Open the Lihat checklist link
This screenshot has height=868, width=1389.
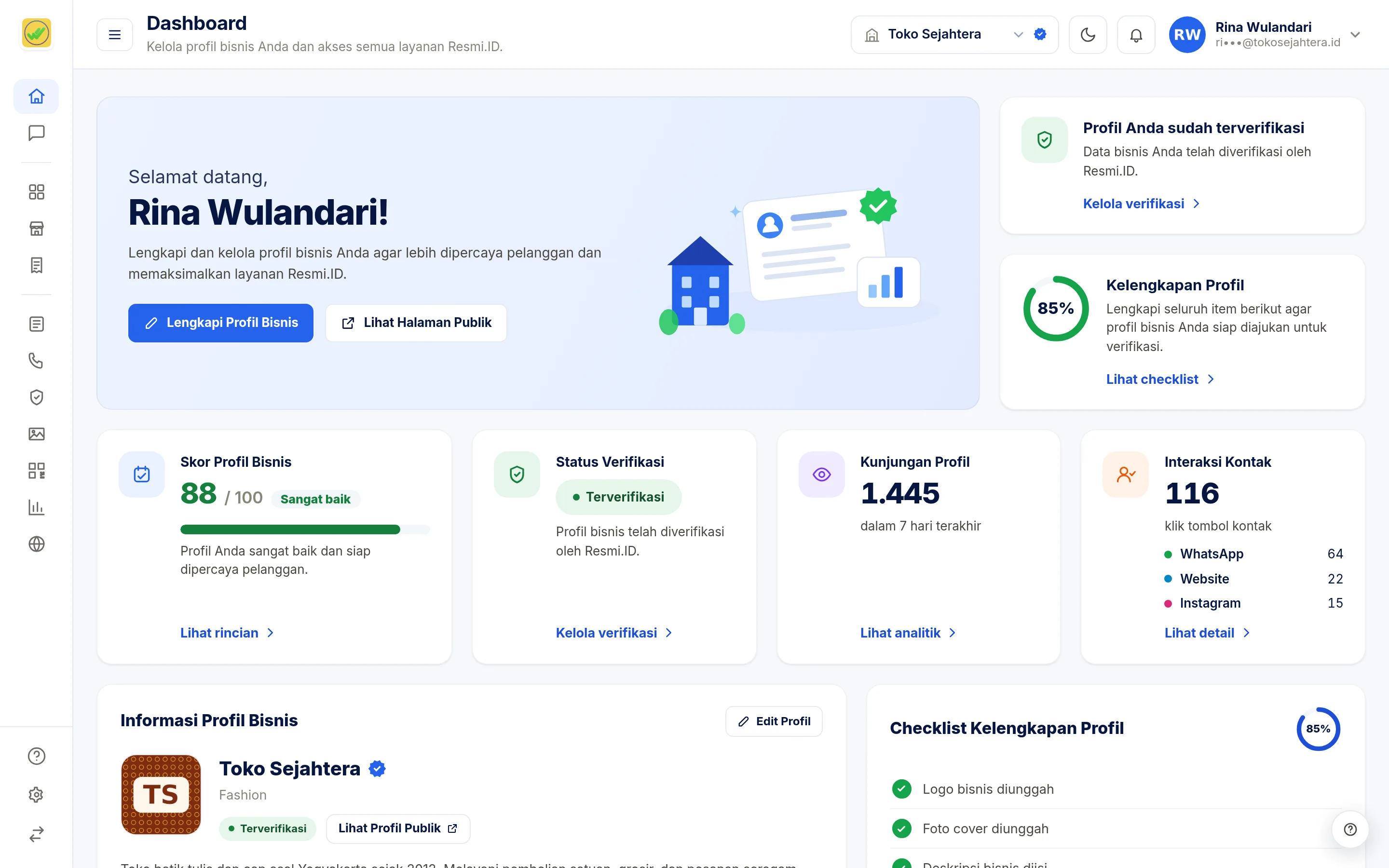pyautogui.click(x=1160, y=380)
